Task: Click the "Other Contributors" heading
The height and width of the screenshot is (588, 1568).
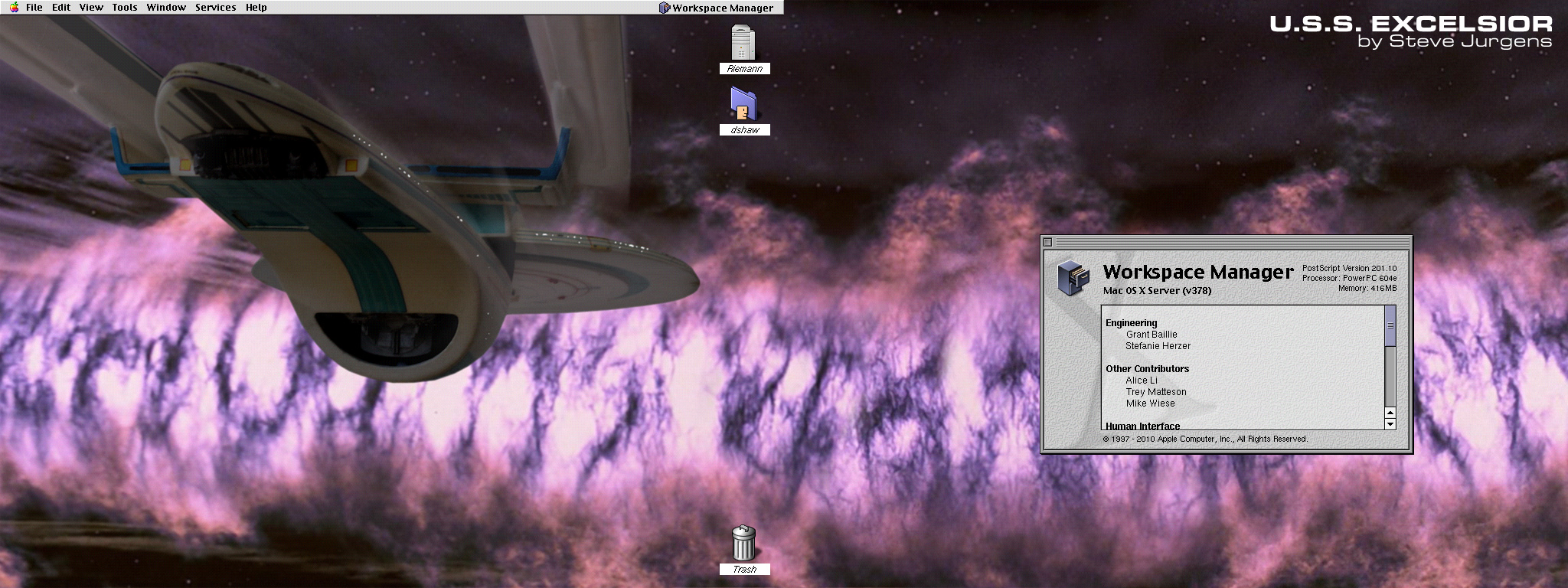Action: click(x=1147, y=369)
